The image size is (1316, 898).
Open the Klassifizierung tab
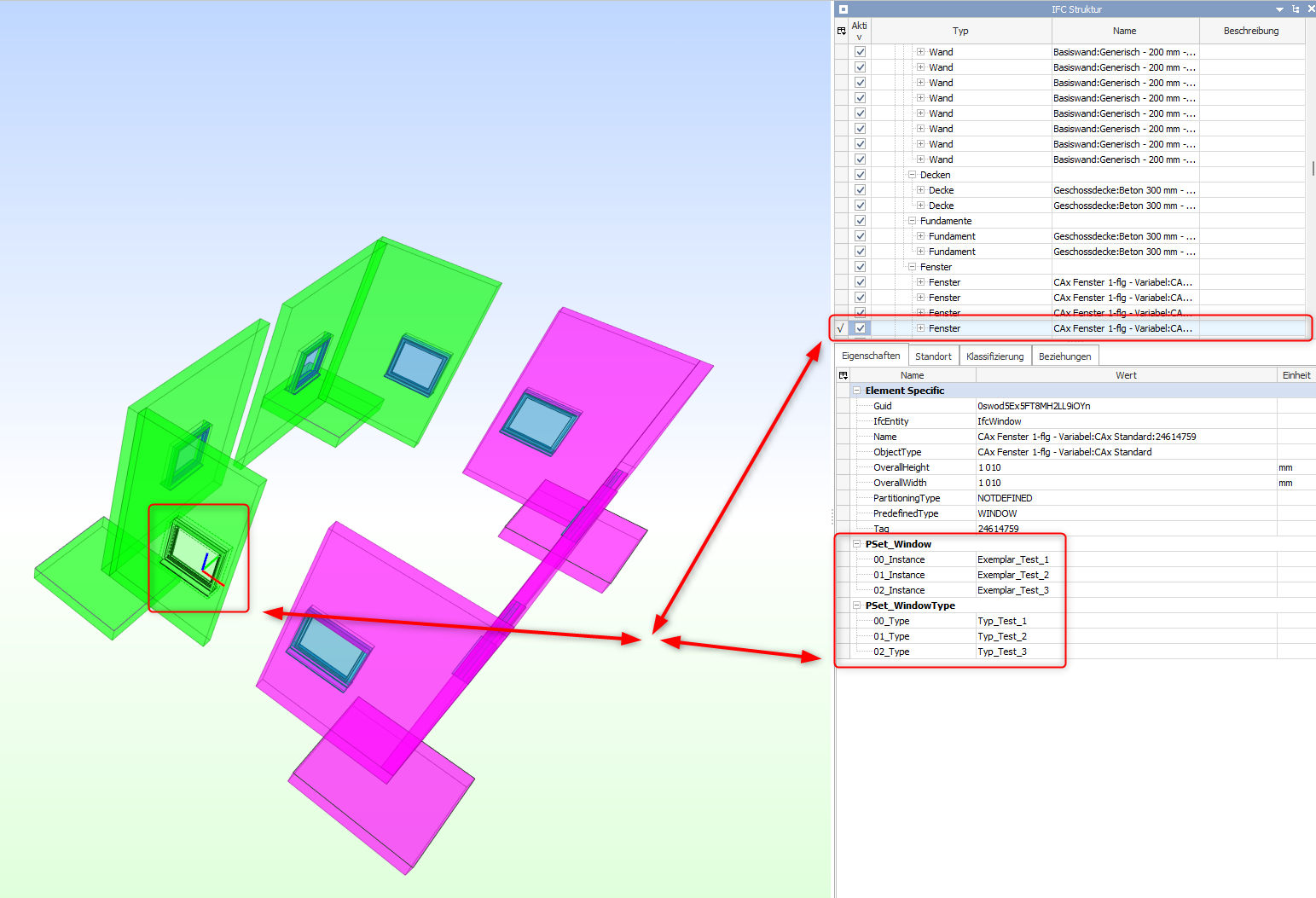[994, 356]
